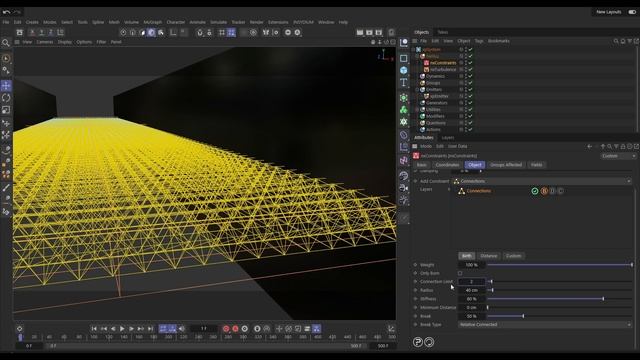This screenshot has width=640, height=360.
Task: Toggle enable checkmark for Generators object
Action: 470,103
